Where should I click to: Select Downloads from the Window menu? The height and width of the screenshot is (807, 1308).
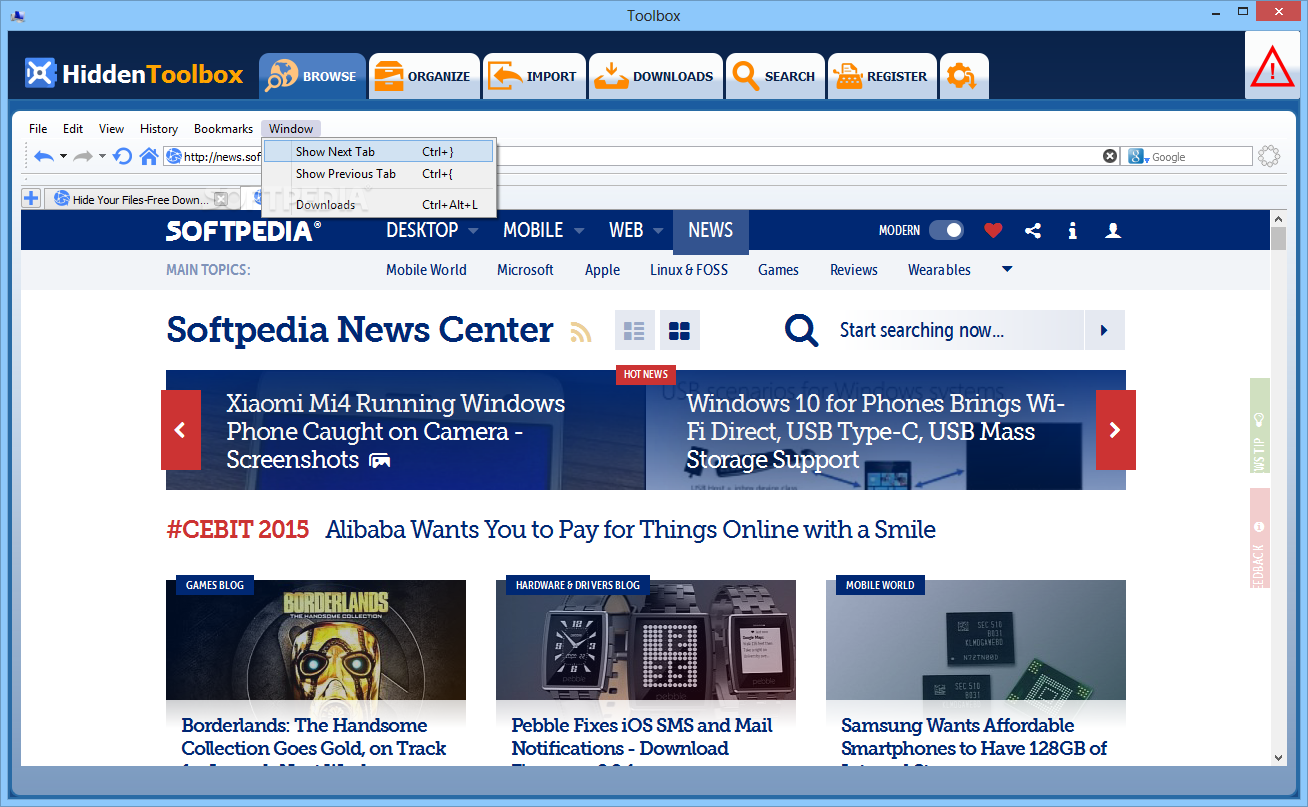(x=378, y=205)
